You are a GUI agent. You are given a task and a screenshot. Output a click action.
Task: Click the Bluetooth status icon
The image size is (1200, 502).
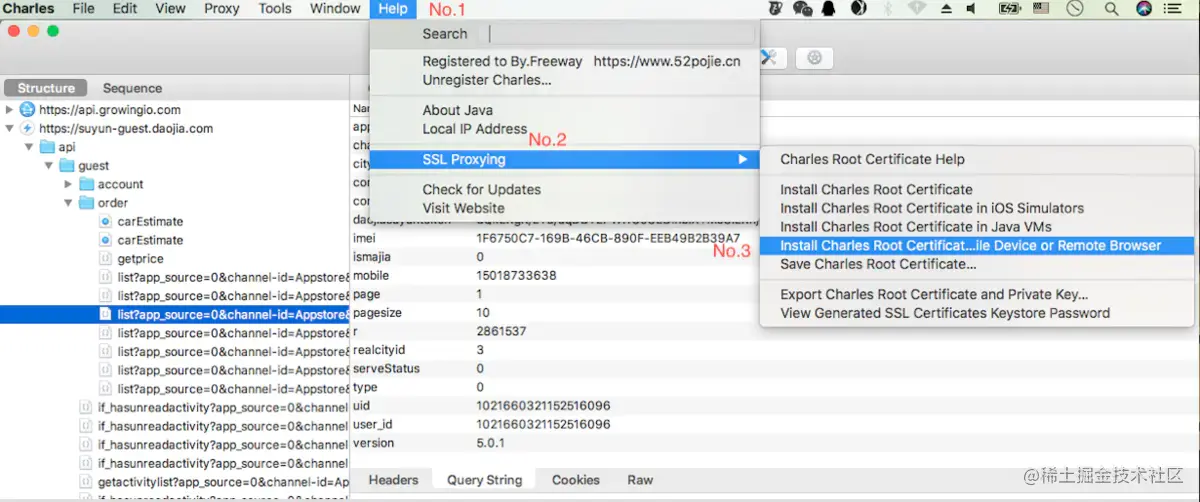tap(887, 9)
